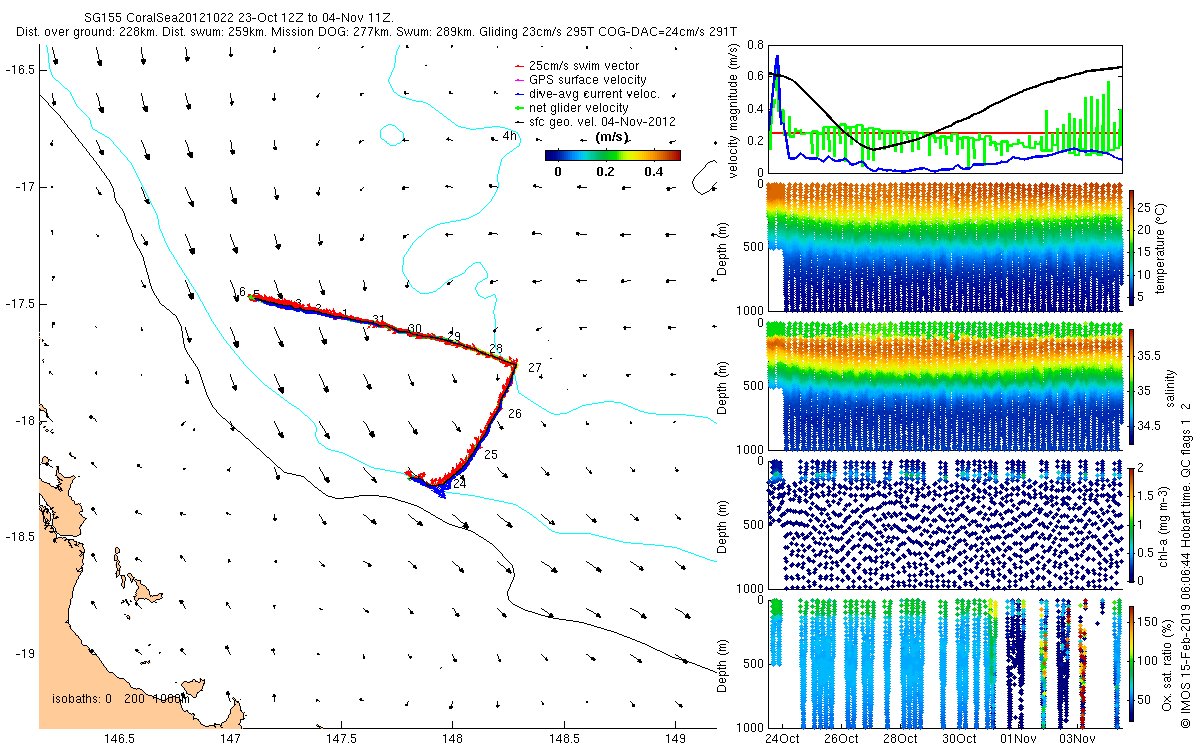Click the salinity colorbar
This screenshot has height=750, width=1200.
1132,387
